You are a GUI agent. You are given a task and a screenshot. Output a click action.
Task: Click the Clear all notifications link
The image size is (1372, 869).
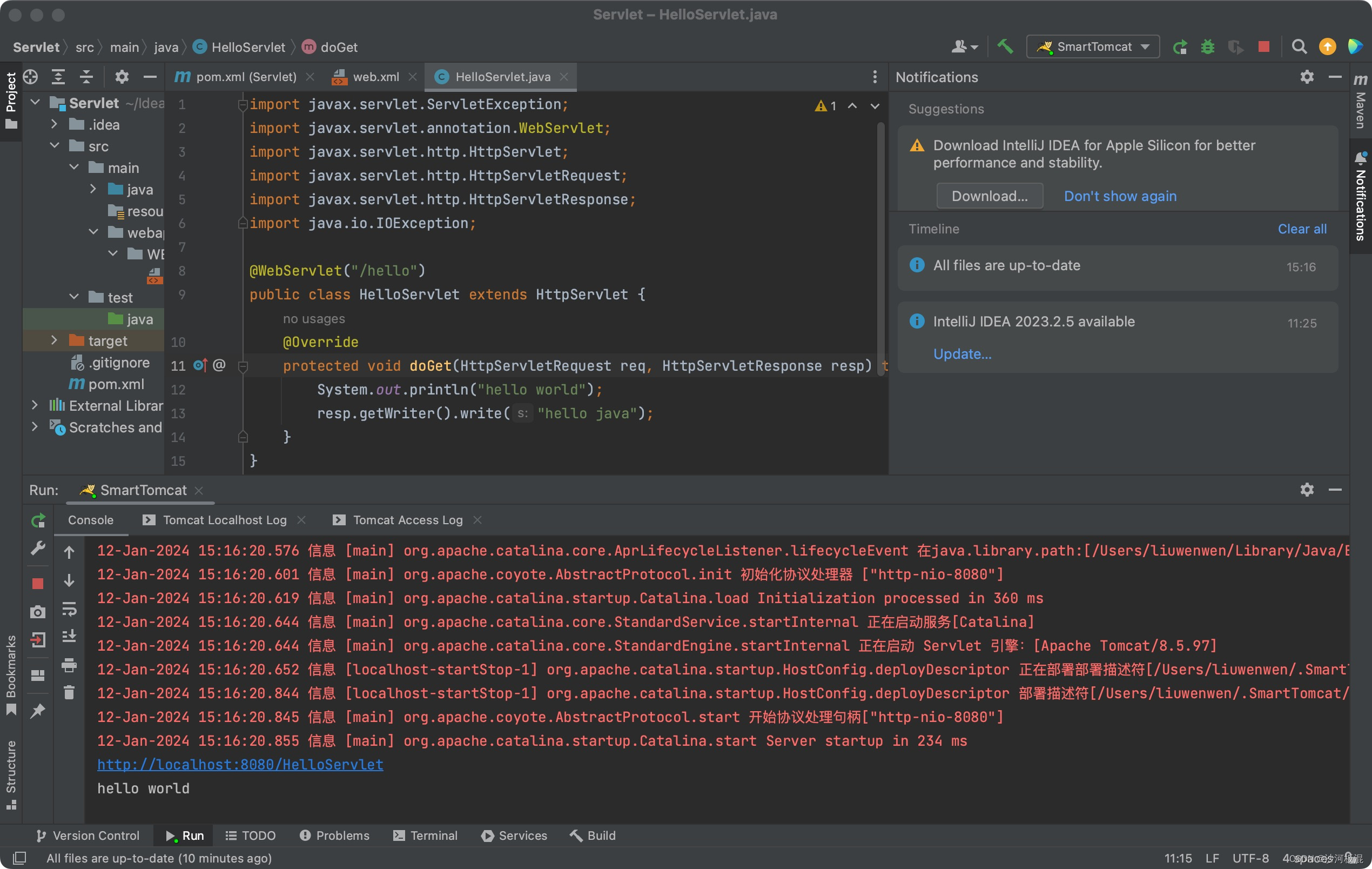pos(1301,229)
